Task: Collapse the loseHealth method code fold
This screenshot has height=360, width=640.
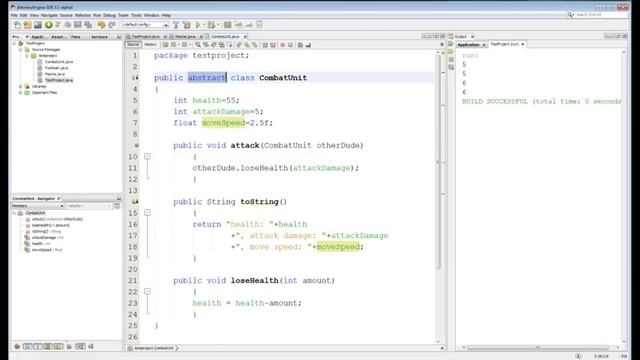Action: (x=147, y=291)
